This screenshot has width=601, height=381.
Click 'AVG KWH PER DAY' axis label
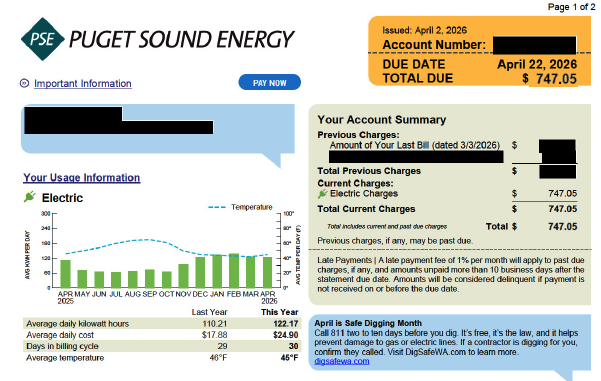point(28,255)
